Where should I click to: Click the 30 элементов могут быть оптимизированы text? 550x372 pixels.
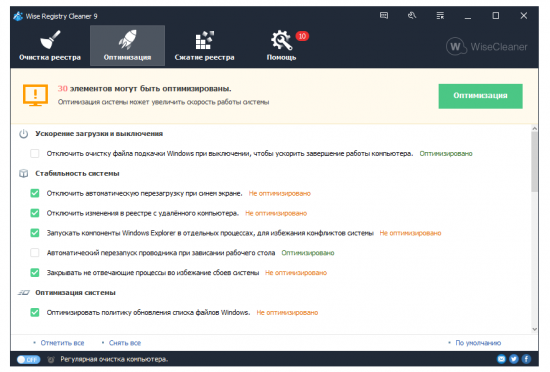tap(145, 89)
